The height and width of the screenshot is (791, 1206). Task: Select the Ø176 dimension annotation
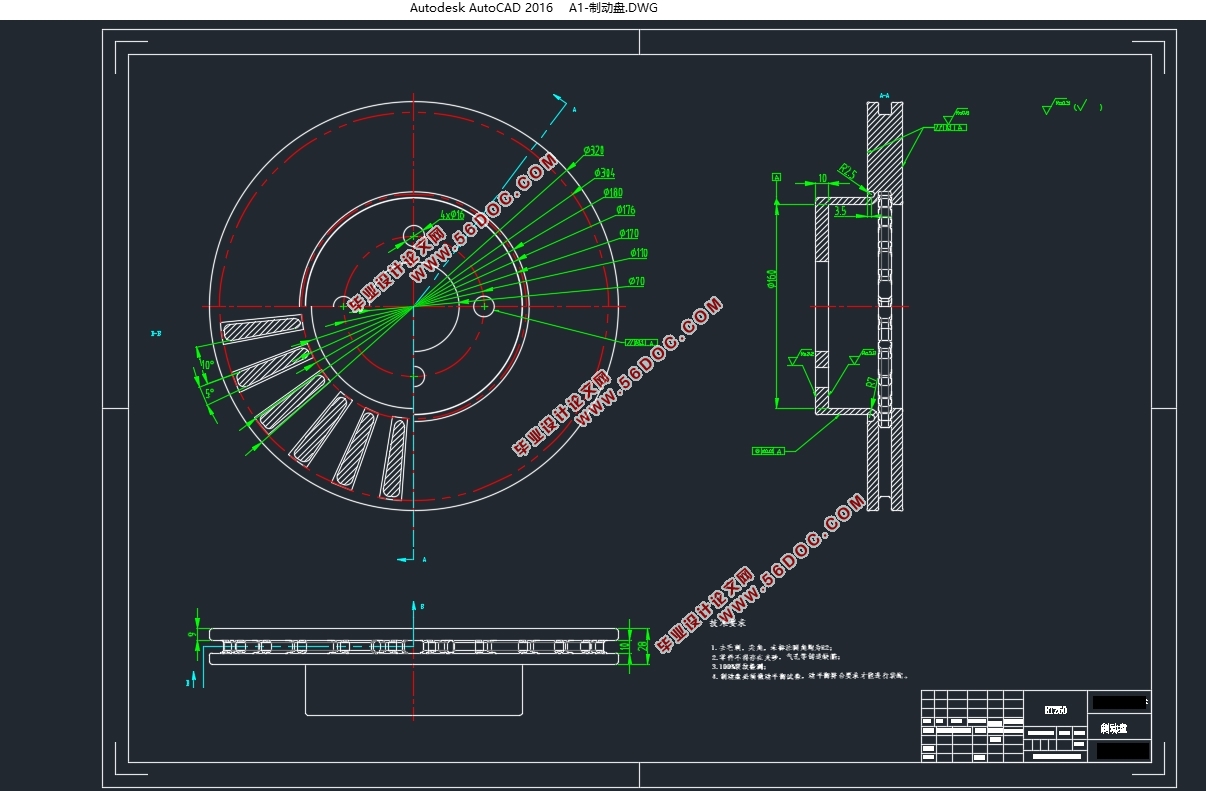point(624,210)
